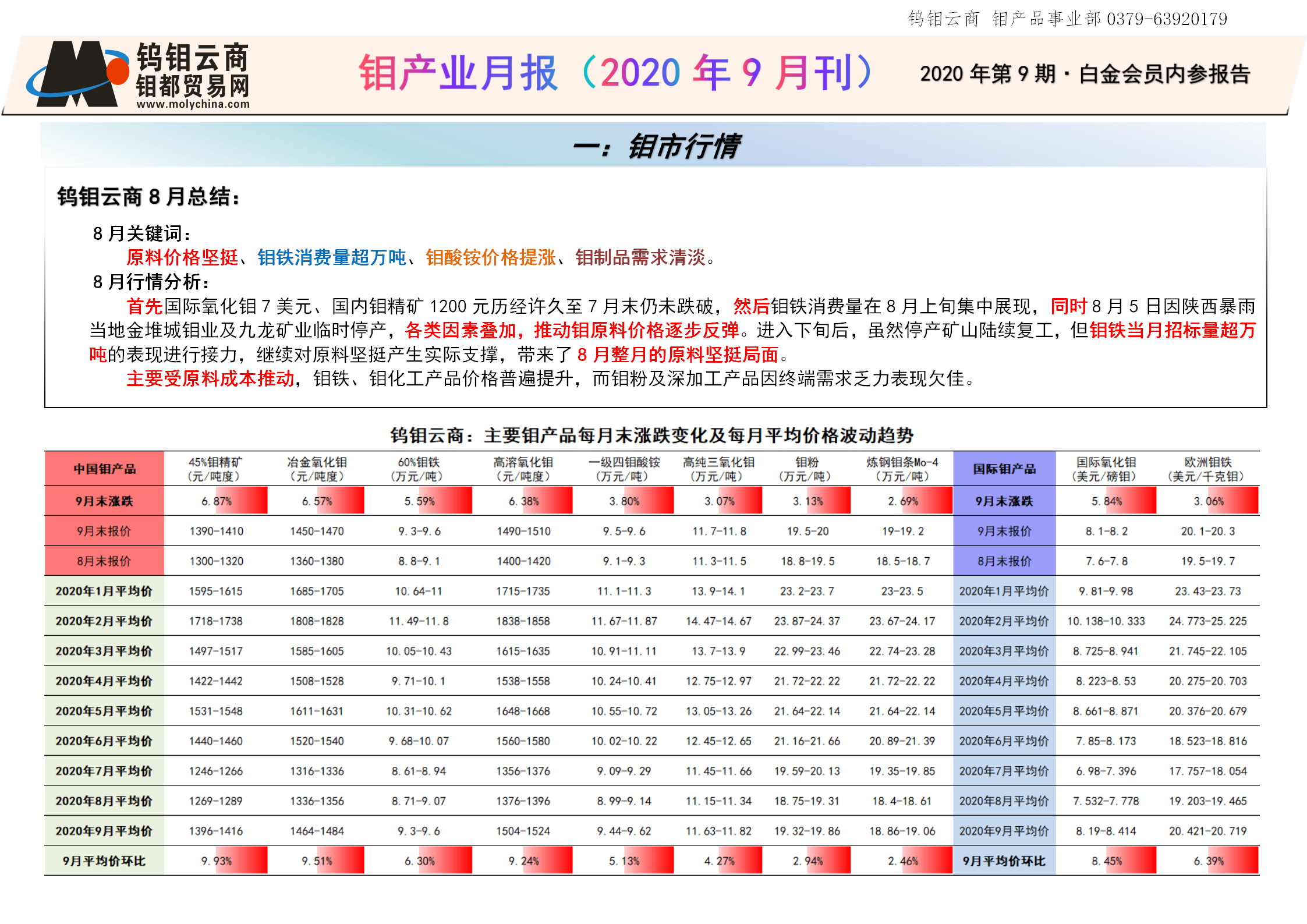
Task: Click the 1718-1738 cell
Action: click(215, 621)
